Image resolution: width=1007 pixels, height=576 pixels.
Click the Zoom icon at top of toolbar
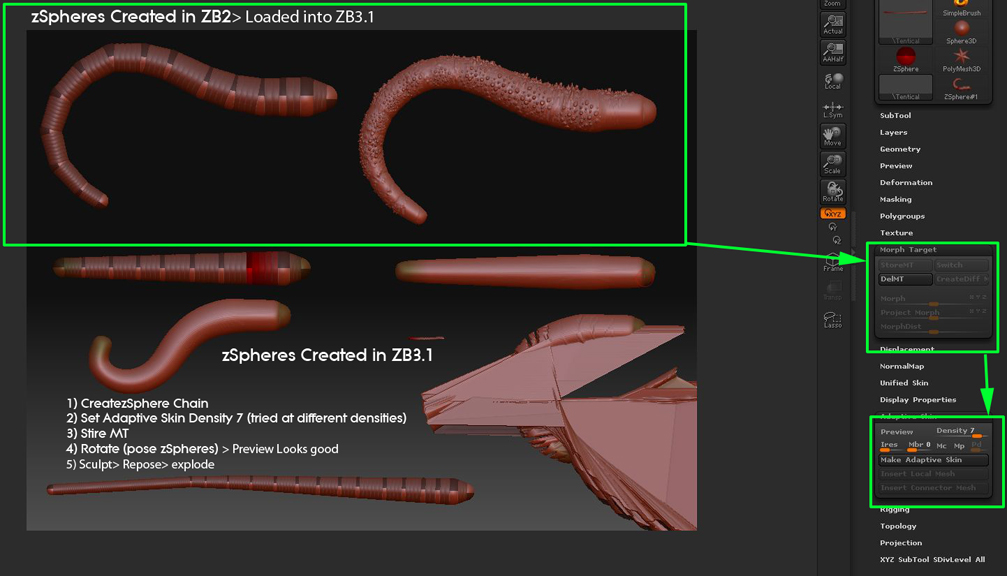tap(833, 4)
